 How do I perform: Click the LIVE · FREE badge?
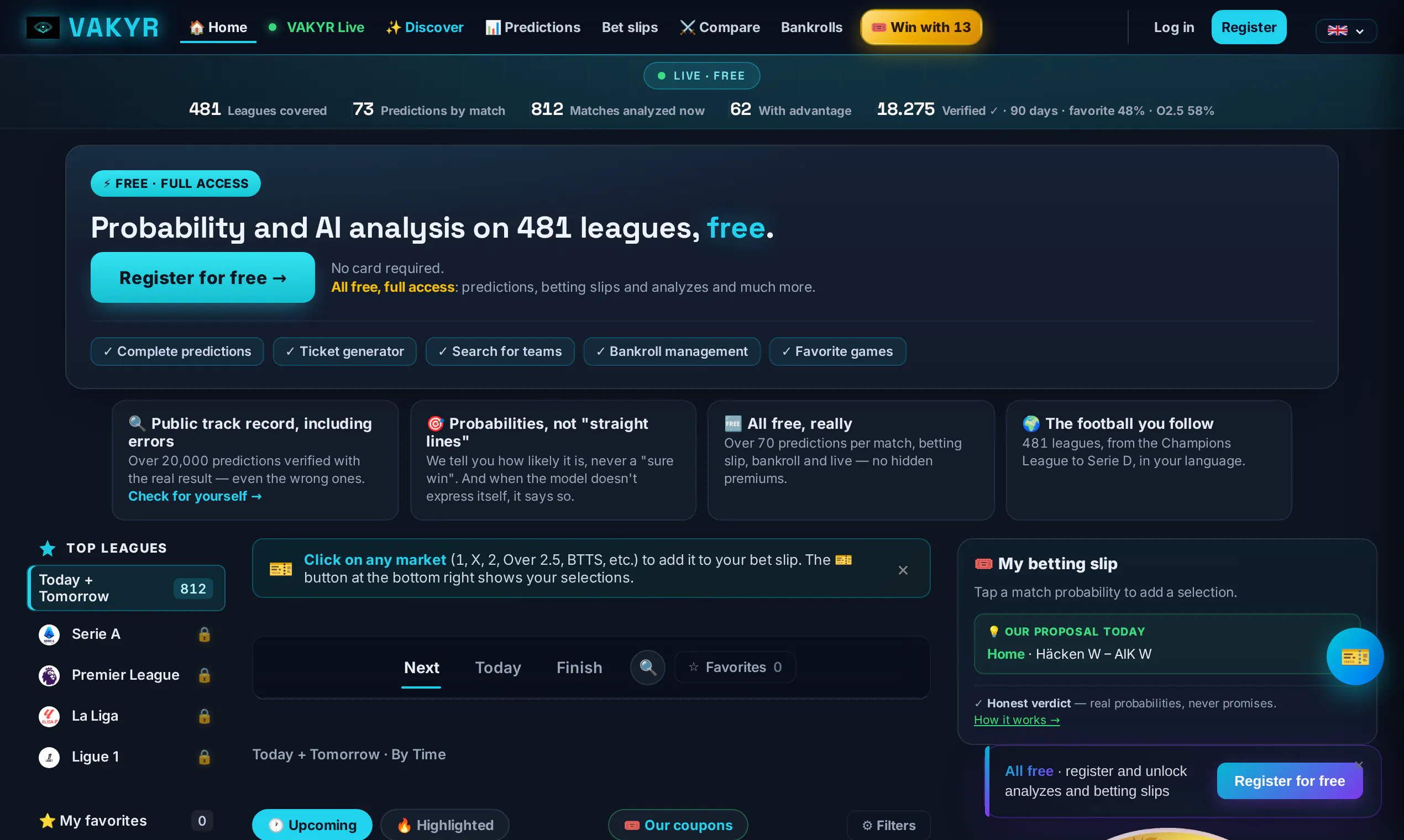701,75
